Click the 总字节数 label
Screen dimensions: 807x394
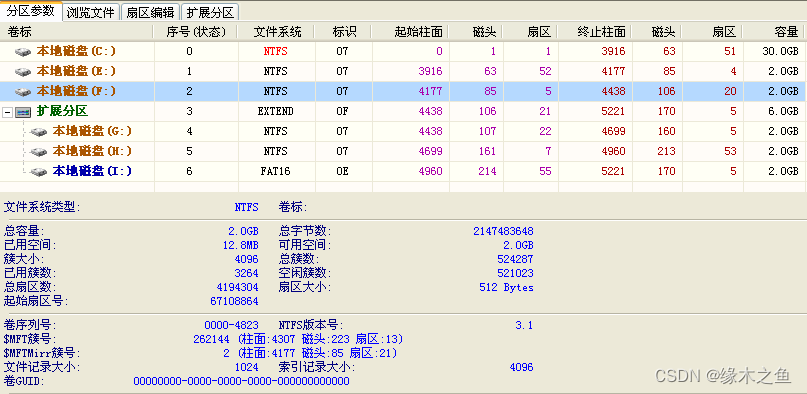(x=305, y=231)
